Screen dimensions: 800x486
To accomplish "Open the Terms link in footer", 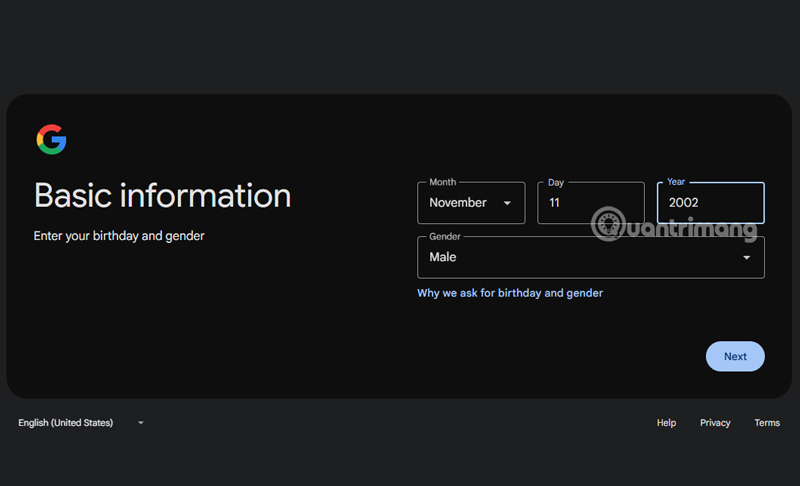I will (x=767, y=423).
